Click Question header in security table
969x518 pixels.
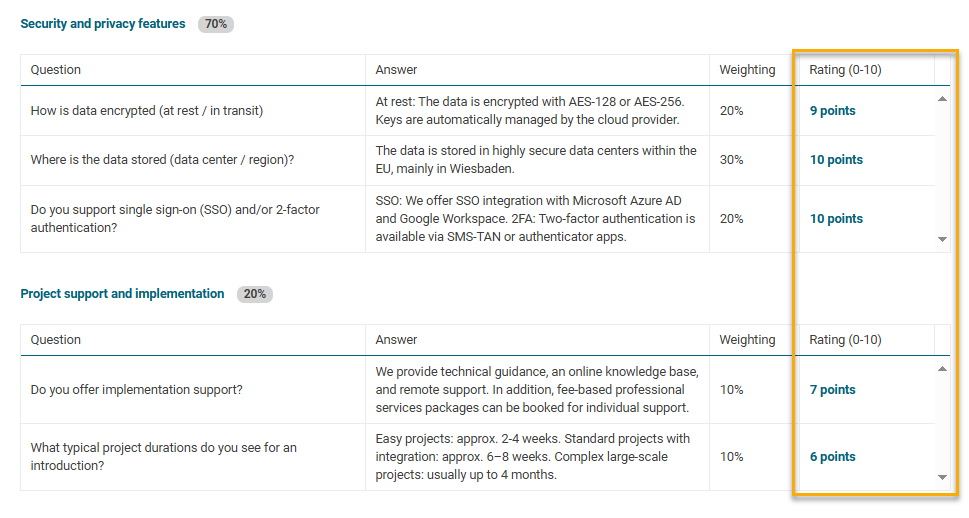tap(56, 70)
